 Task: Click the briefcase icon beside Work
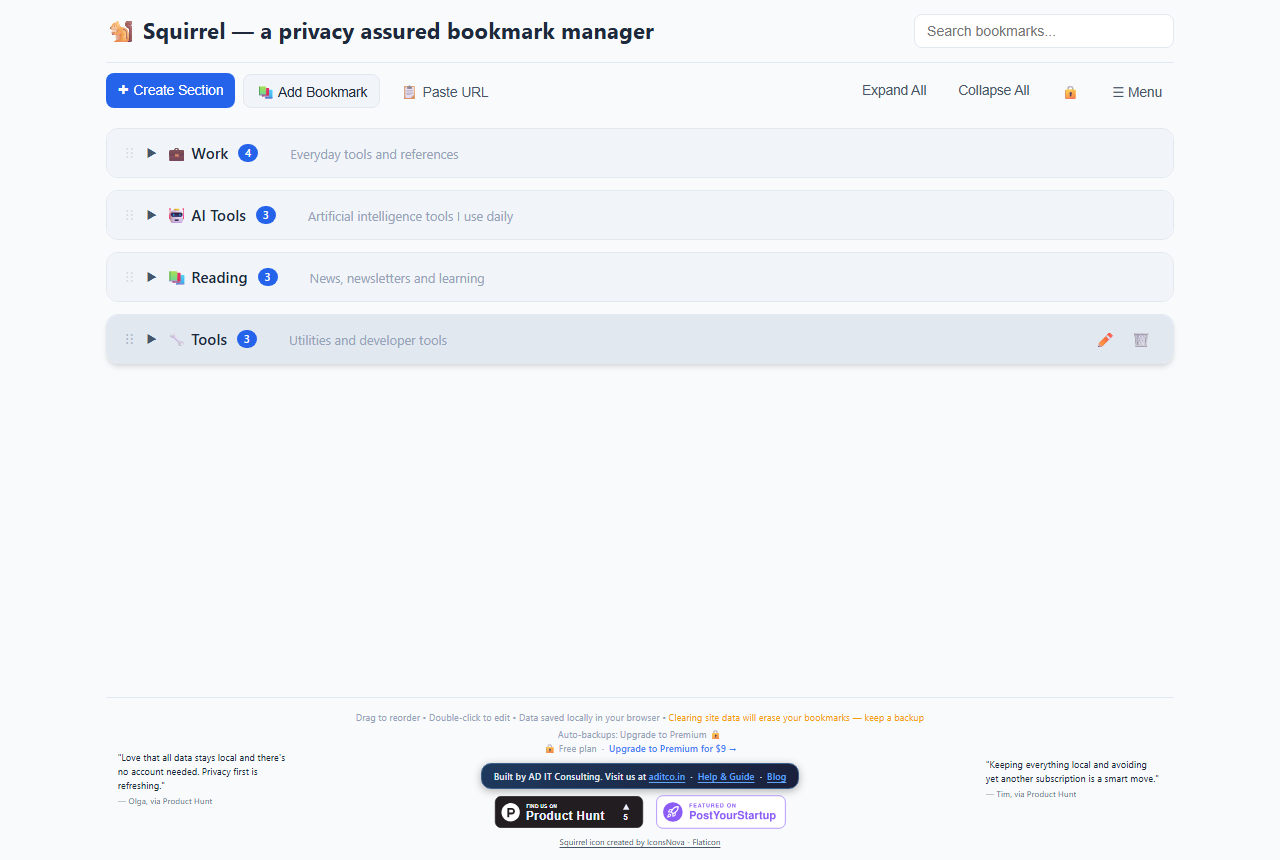176,154
